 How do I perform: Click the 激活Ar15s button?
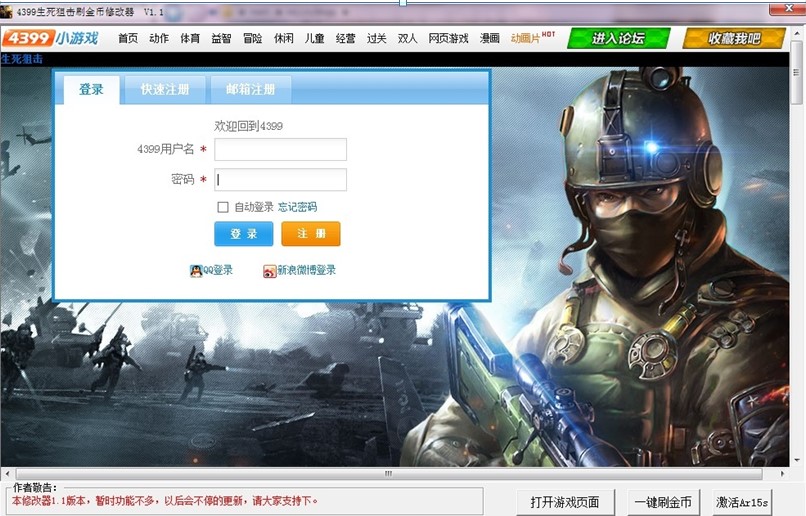pyautogui.click(x=742, y=502)
